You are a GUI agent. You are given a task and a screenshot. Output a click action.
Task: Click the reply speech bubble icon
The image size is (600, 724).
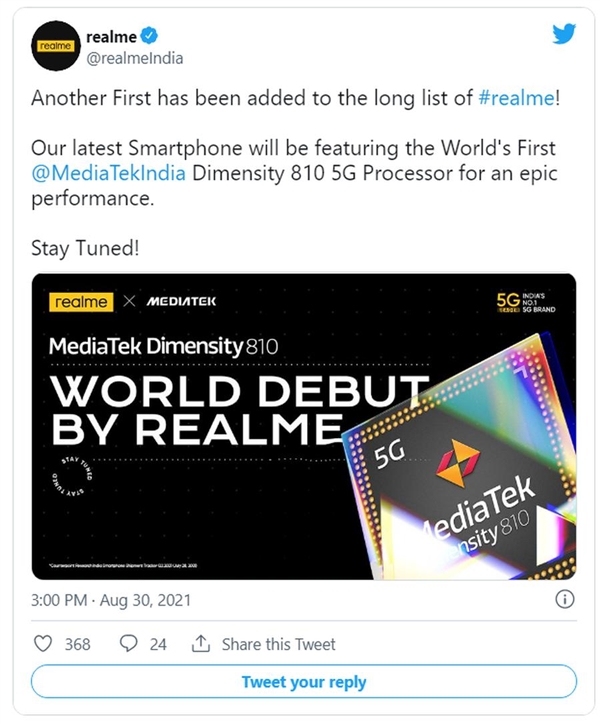(x=129, y=644)
